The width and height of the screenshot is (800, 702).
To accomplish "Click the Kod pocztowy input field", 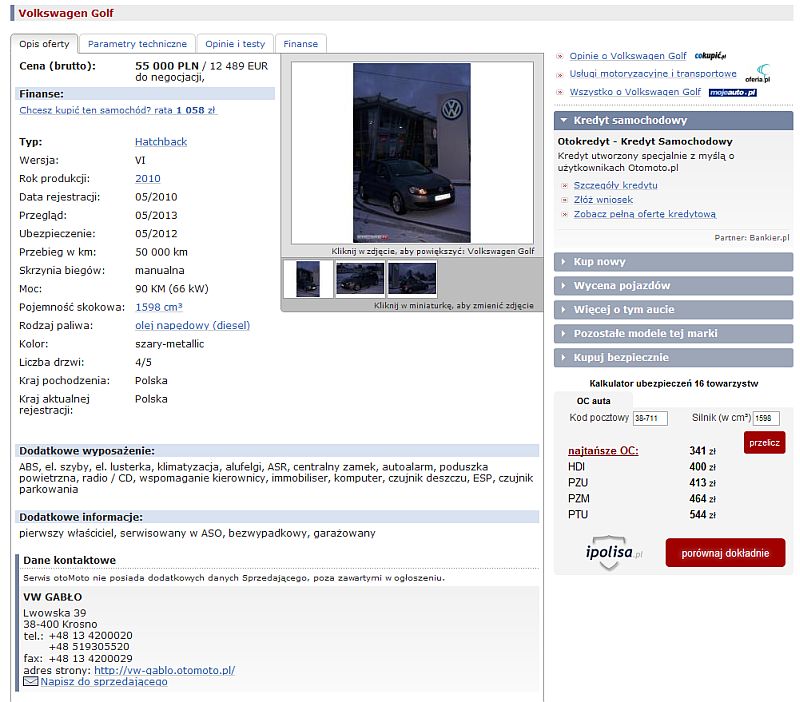I will click(650, 418).
